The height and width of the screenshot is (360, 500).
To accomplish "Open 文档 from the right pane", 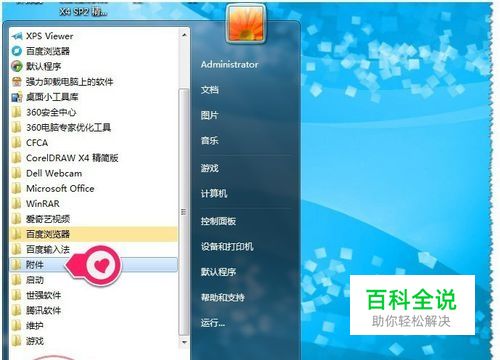I will point(210,90).
